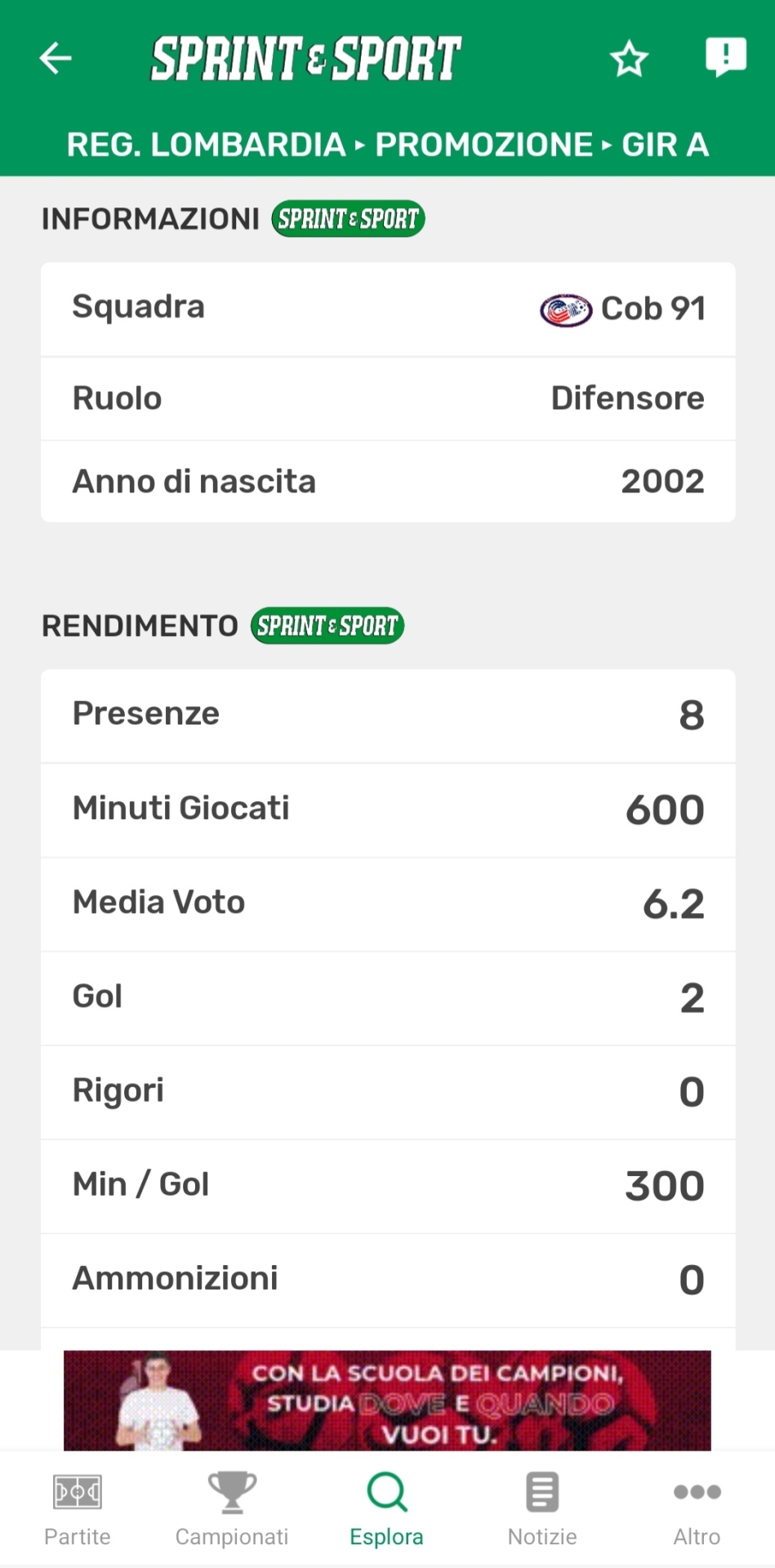
Task: Open the Altro three-dots menu
Action: pyautogui.click(x=697, y=1492)
